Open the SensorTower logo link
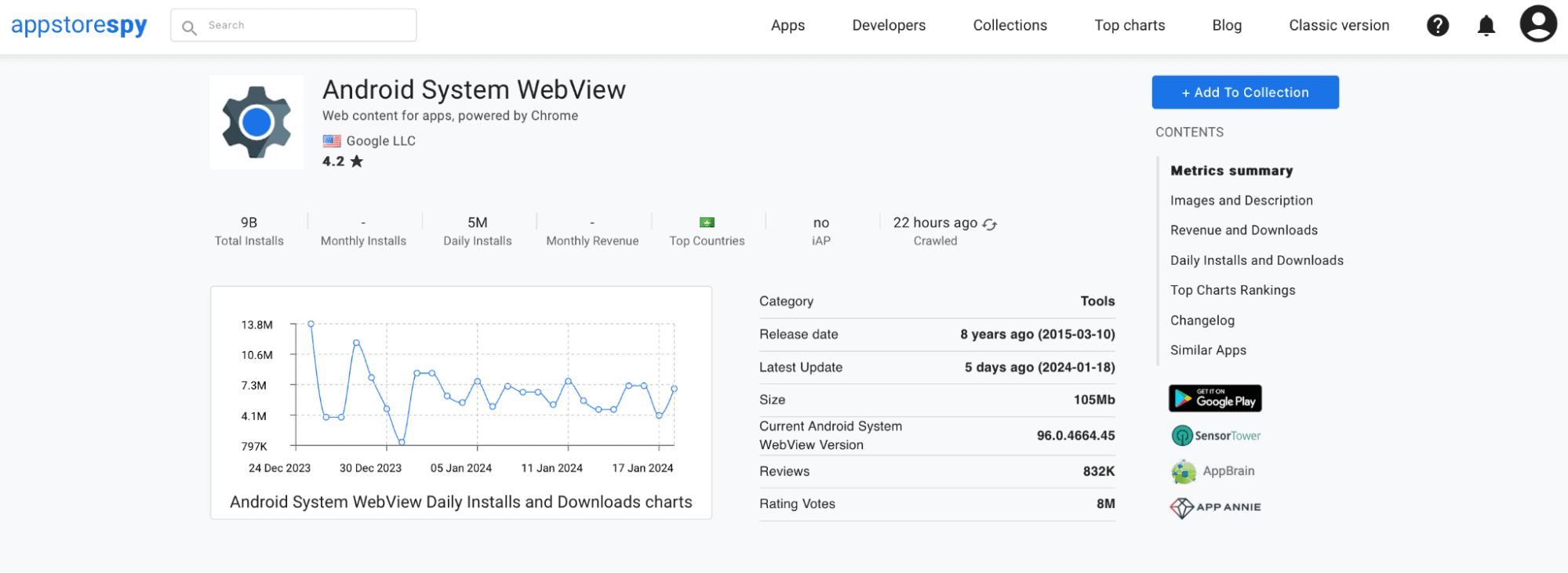This screenshot has width=1568, height=573. pyautogui.click(x=1216, y=436)
